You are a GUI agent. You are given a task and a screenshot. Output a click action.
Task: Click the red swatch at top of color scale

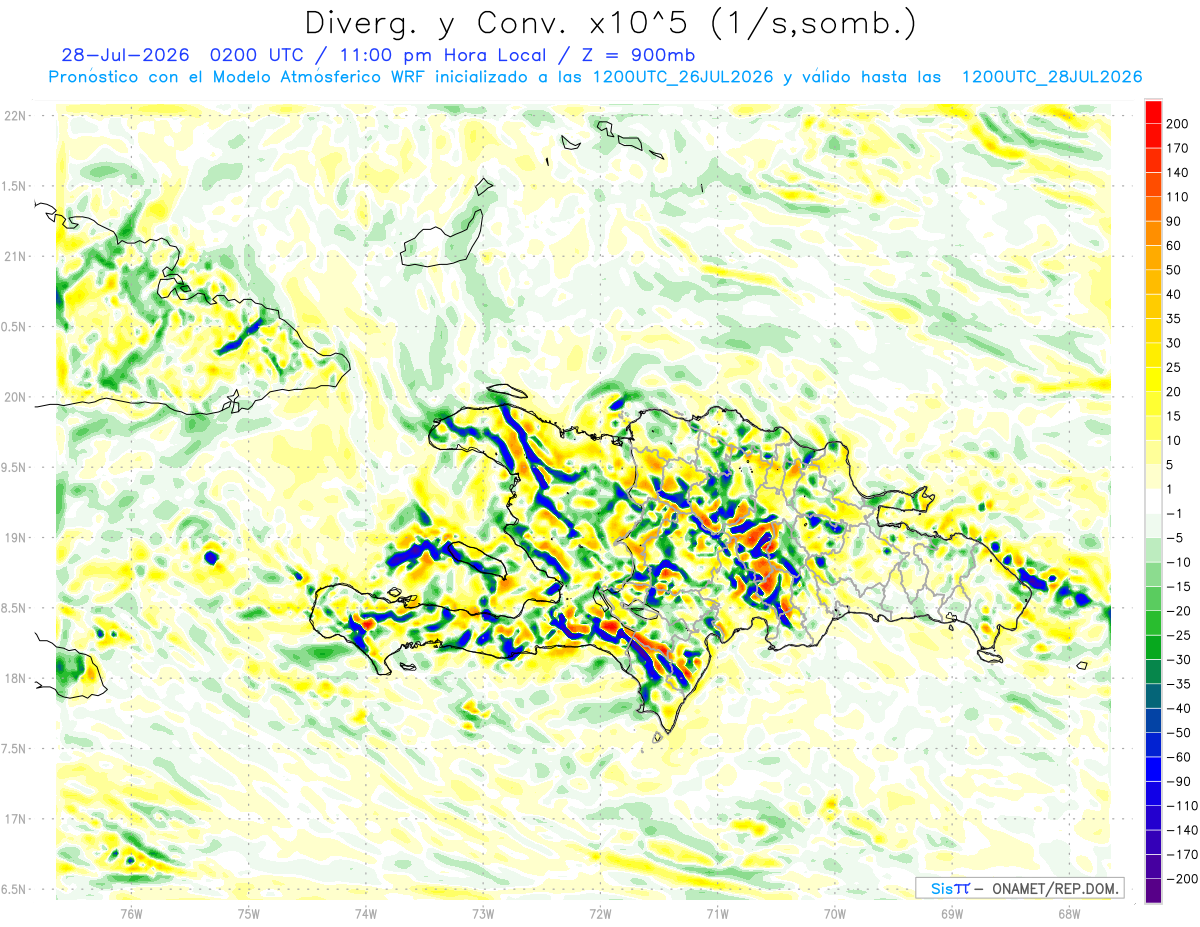pyautogui.click(x=1153, y=111)
